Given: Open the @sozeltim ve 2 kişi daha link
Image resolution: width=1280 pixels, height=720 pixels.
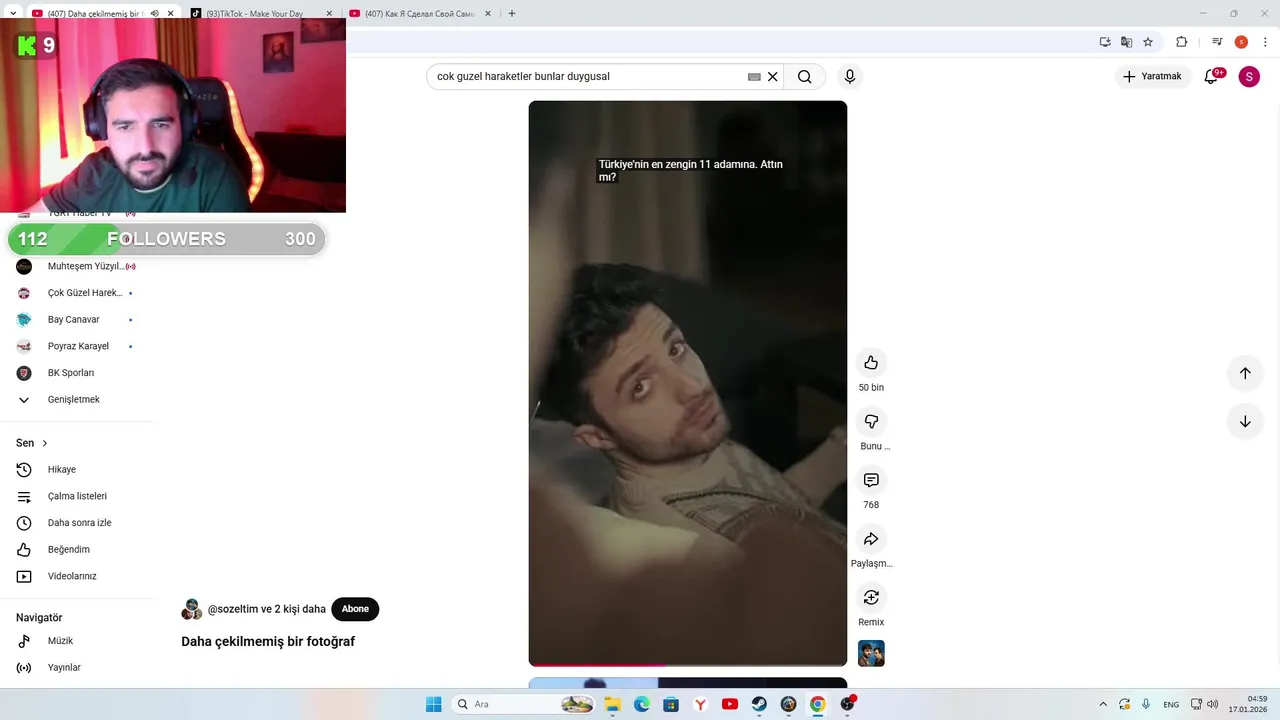Looking at the screenshot, I should pyautogui.click(x=266, y=609).
